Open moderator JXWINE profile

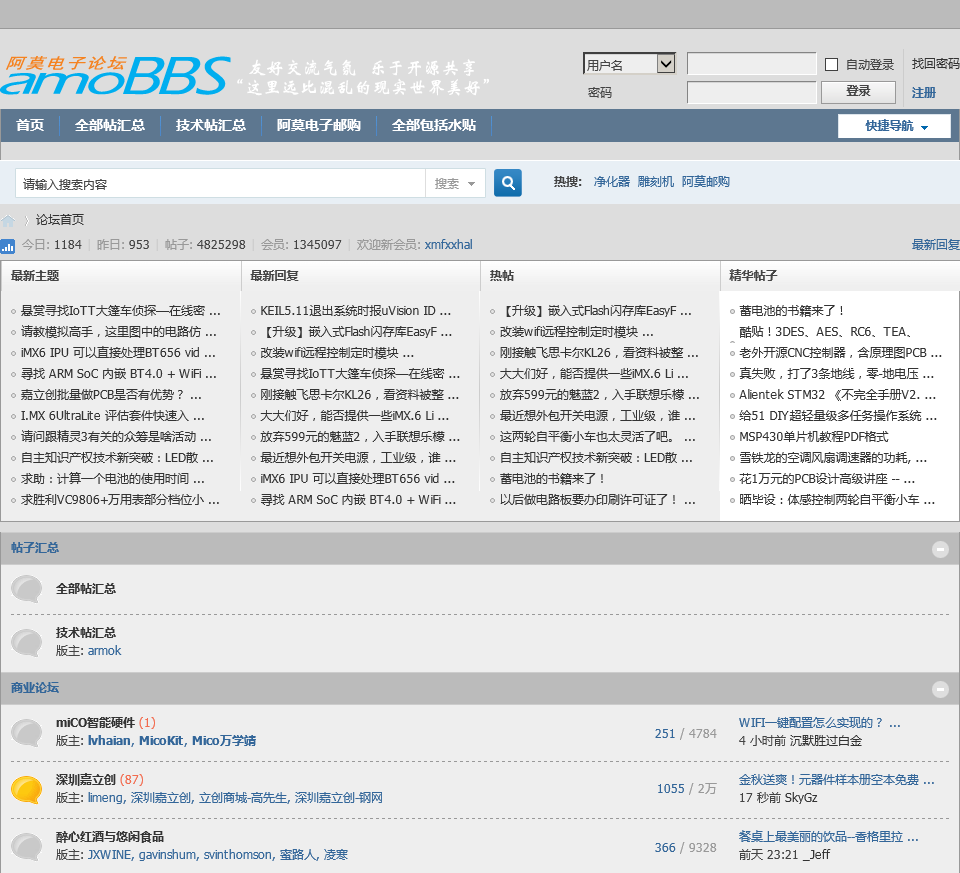pos(109,854)
